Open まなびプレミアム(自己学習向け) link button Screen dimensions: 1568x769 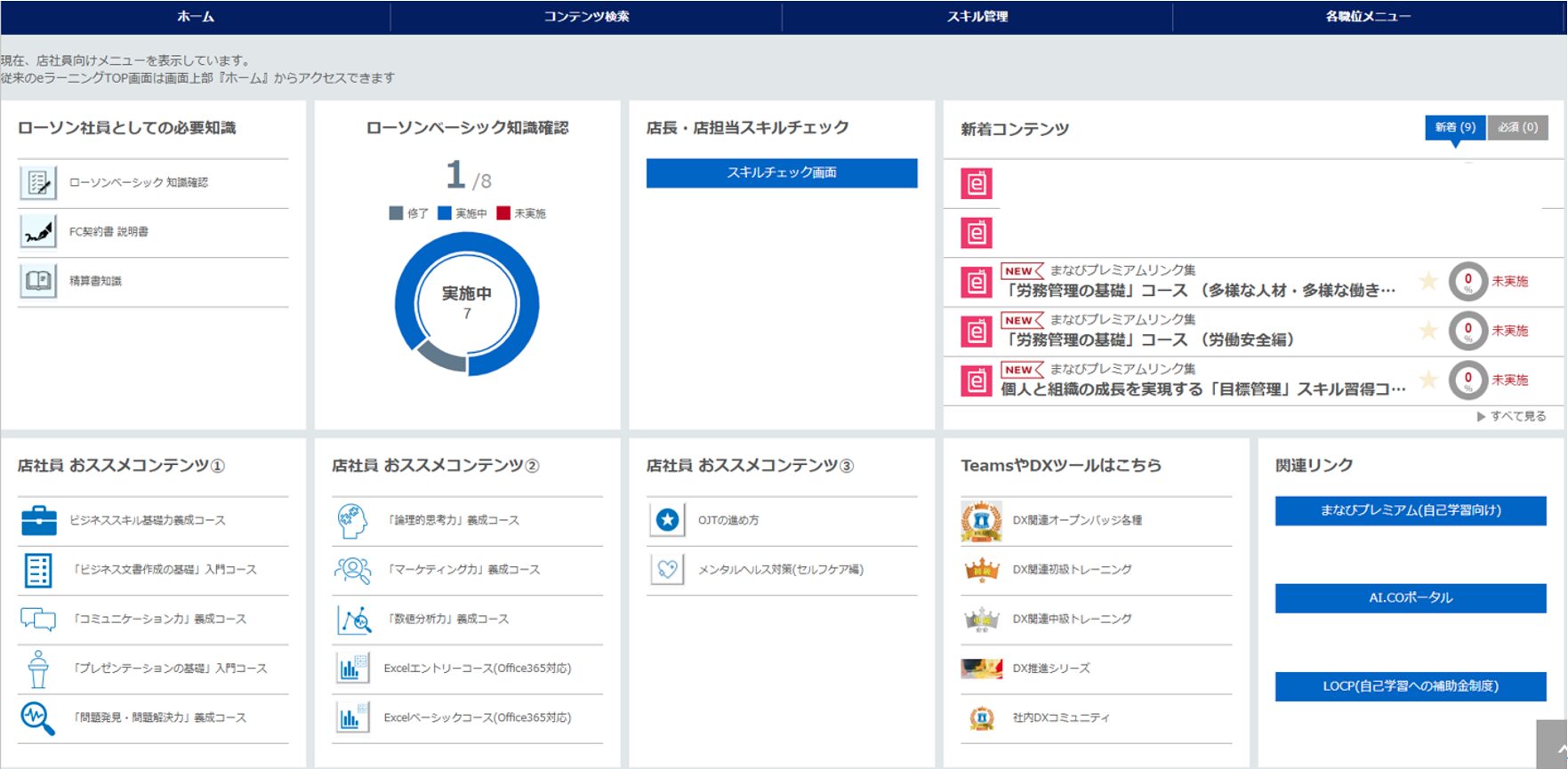[1411, 510]
